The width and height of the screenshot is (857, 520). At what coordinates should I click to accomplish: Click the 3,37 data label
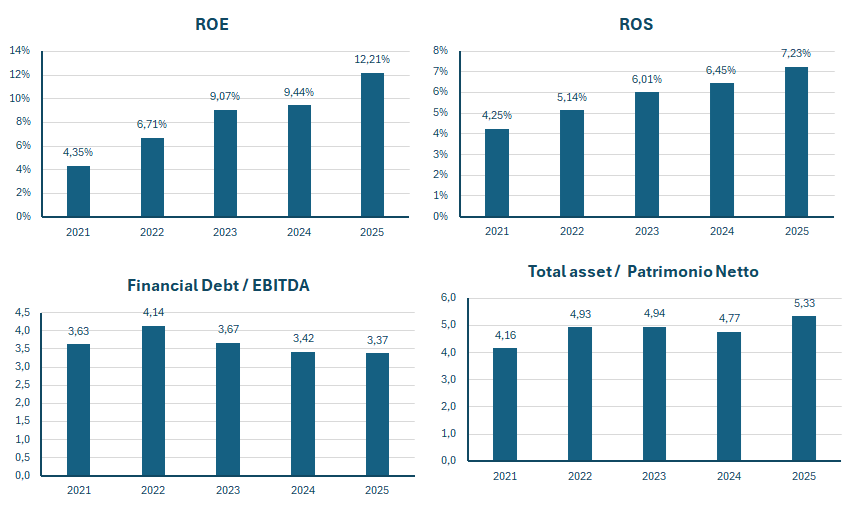(x=377, y=340)
